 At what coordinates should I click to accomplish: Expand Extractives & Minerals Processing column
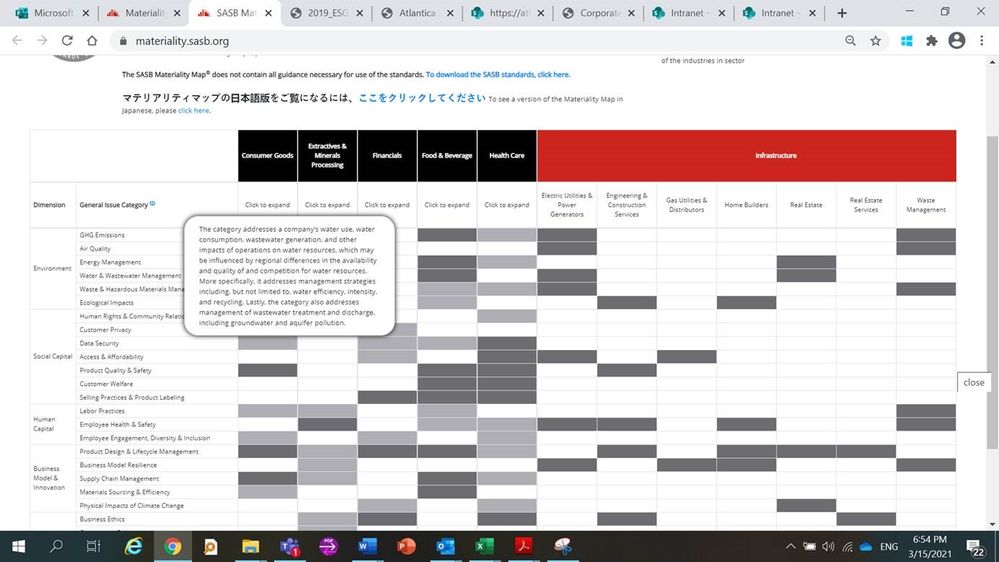pyautogui.click(x=327, y=205)
